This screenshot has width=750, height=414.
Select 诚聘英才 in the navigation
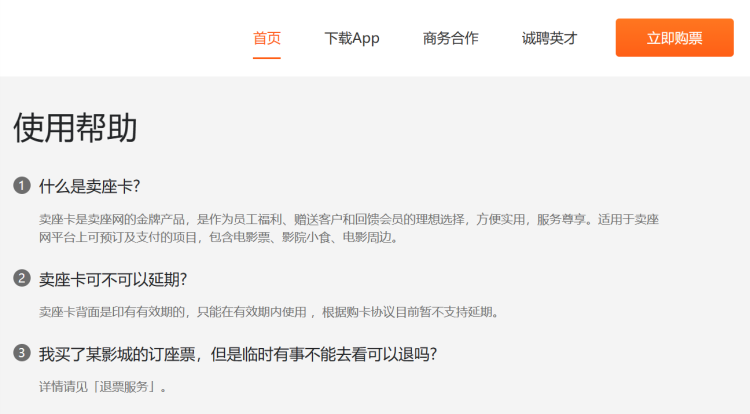tap(549, 38)
